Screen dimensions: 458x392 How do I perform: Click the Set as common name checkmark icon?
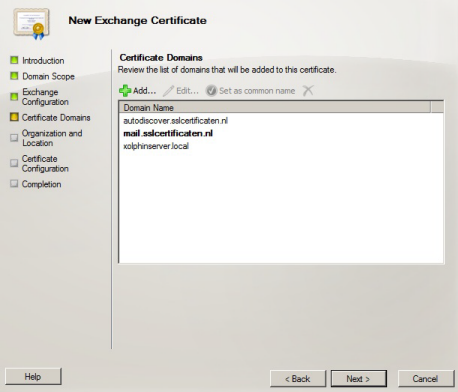(x=211, y=91)
